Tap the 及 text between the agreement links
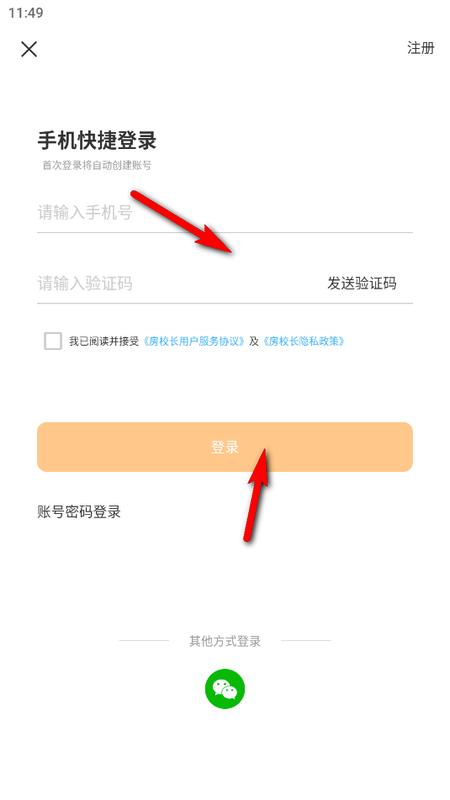 (x=254, y=341)
